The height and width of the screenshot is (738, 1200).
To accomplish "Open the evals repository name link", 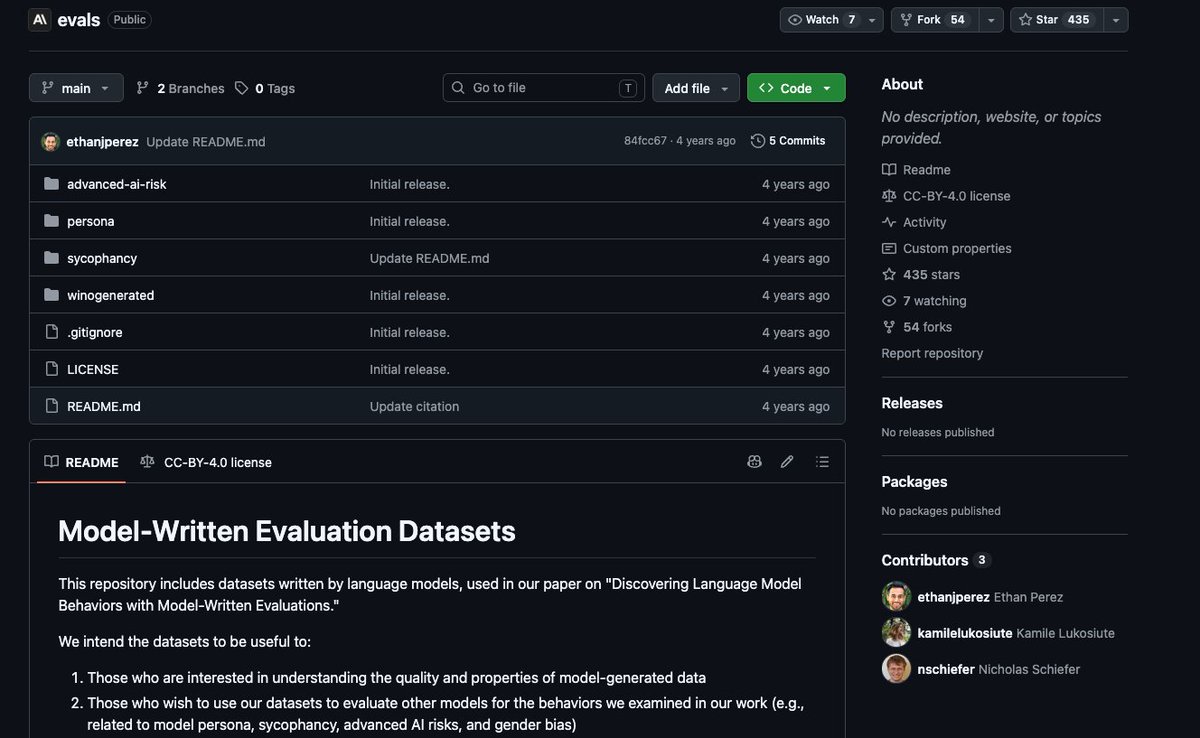I will pos(79,19).
